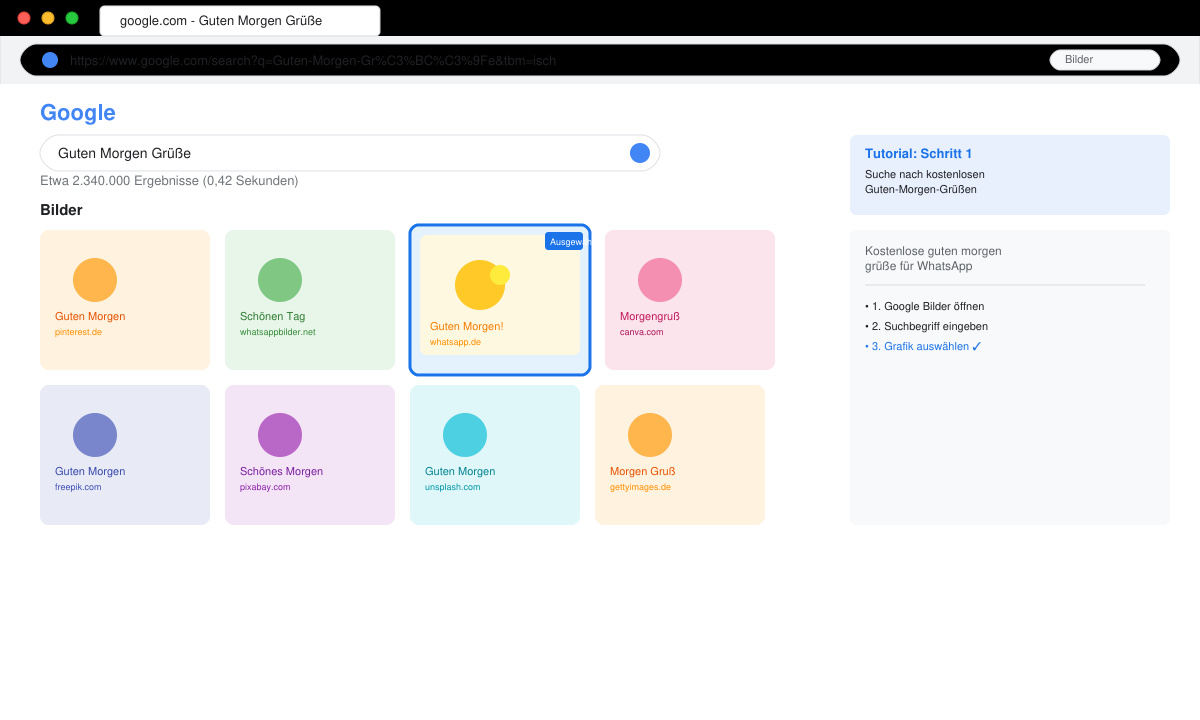Select the google.com - Guten Morgen Grüße tab
This screenshot has width=1200, height=720.
click(x=240, y=21)
